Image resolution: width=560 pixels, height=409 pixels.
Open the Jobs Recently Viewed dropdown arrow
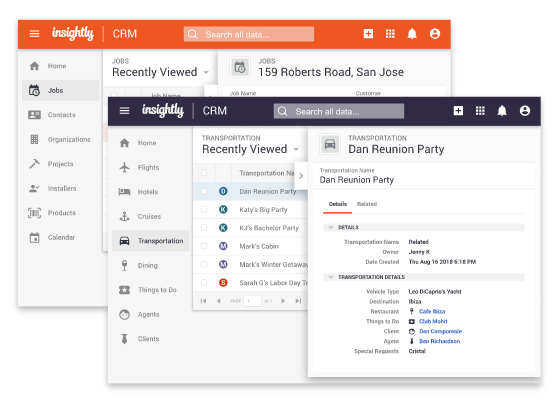[x=206, y=72]
